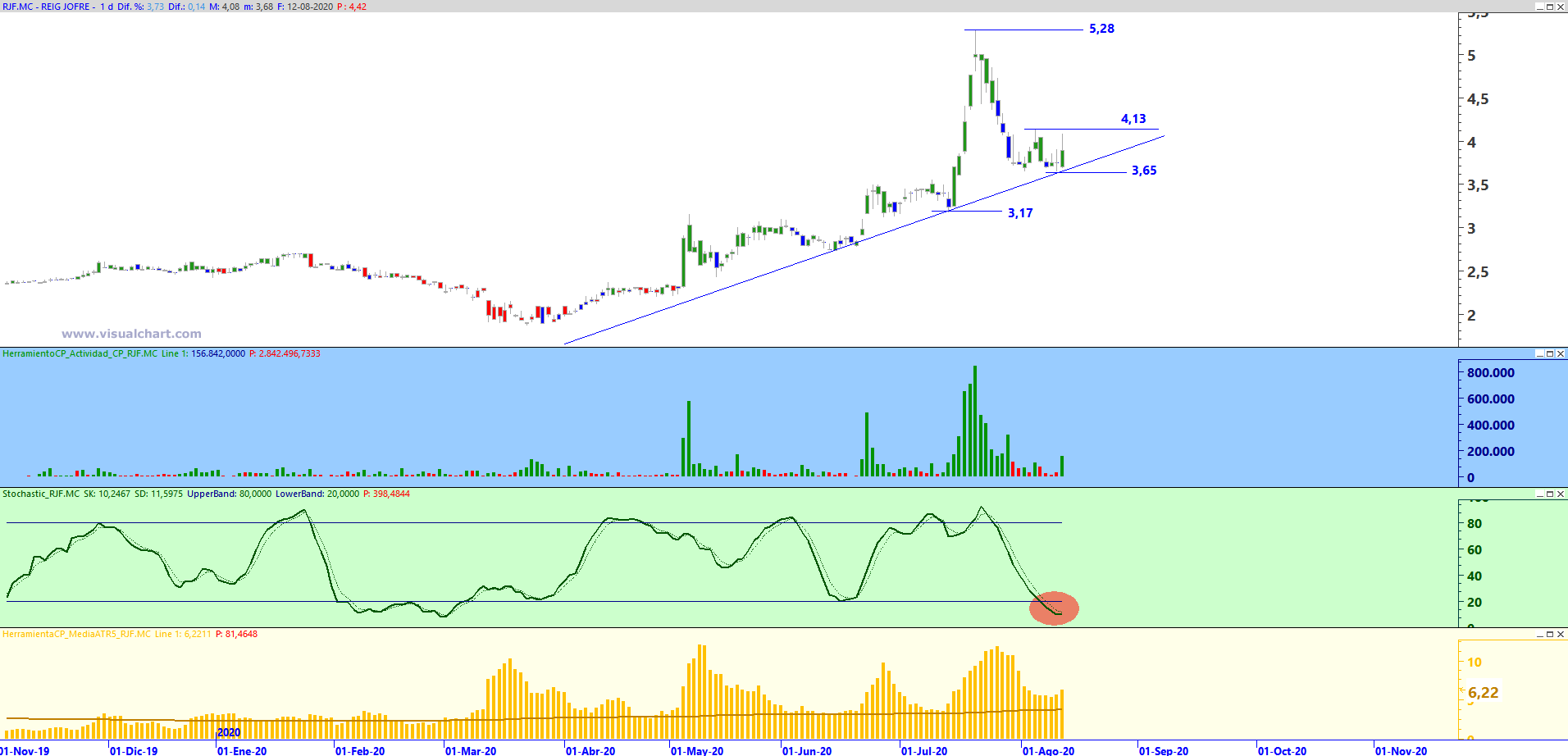Click the 600.000 label on the volume axis
1568x756 pixels.
[x=1491, y=398]
